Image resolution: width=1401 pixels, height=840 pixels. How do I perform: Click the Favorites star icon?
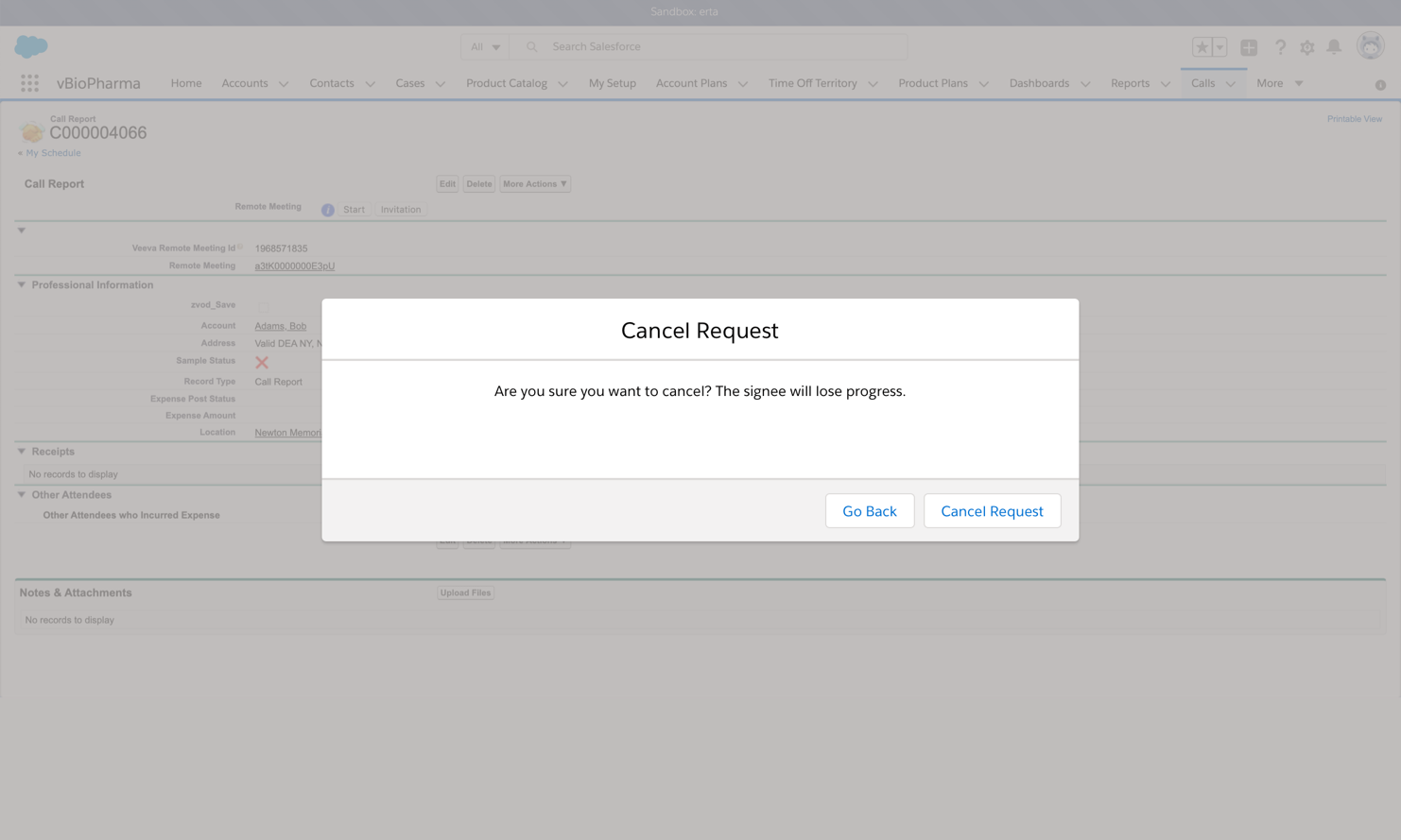tap(1202, 47)
